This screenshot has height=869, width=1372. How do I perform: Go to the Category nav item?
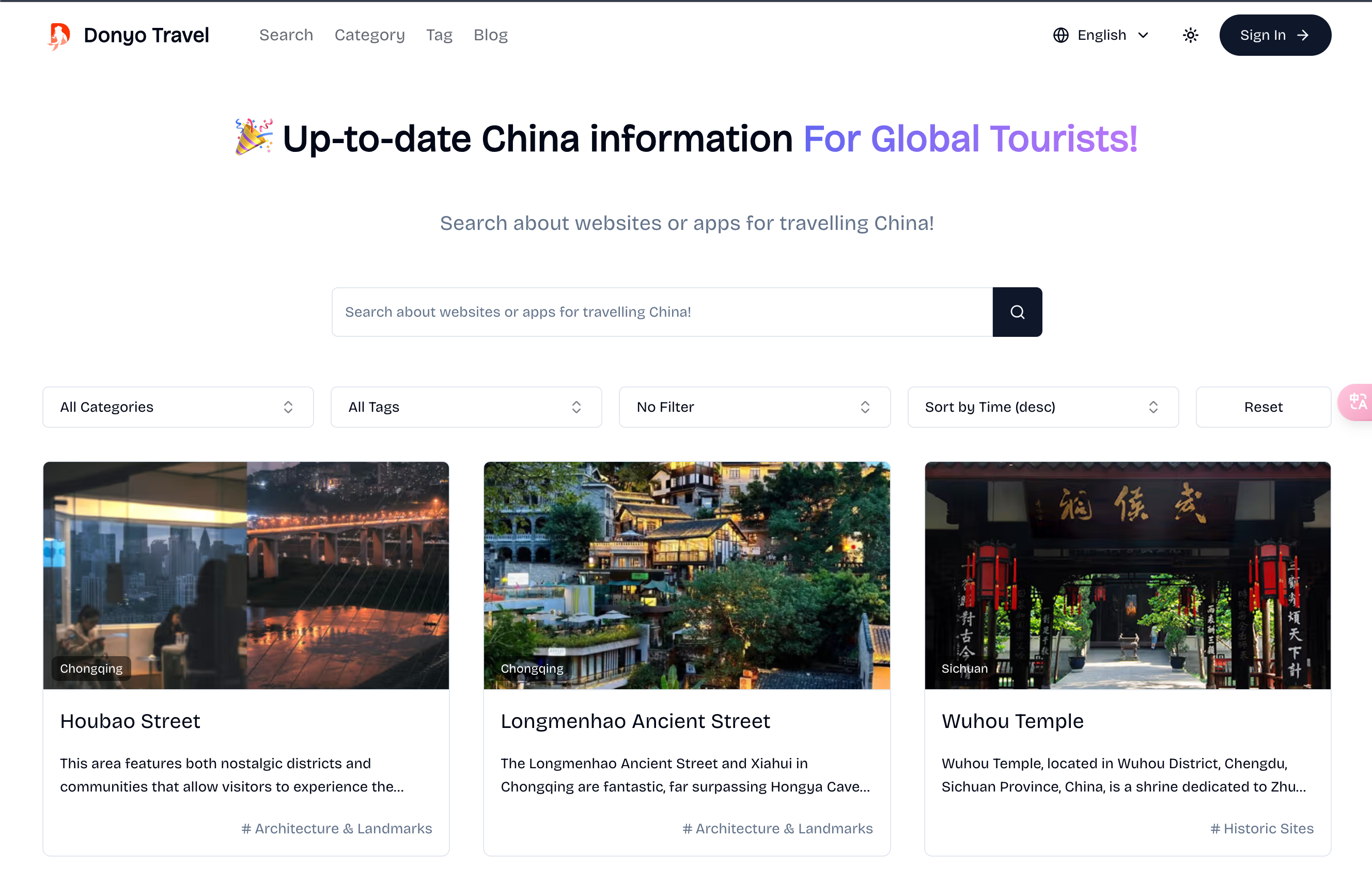click(369, 35)
